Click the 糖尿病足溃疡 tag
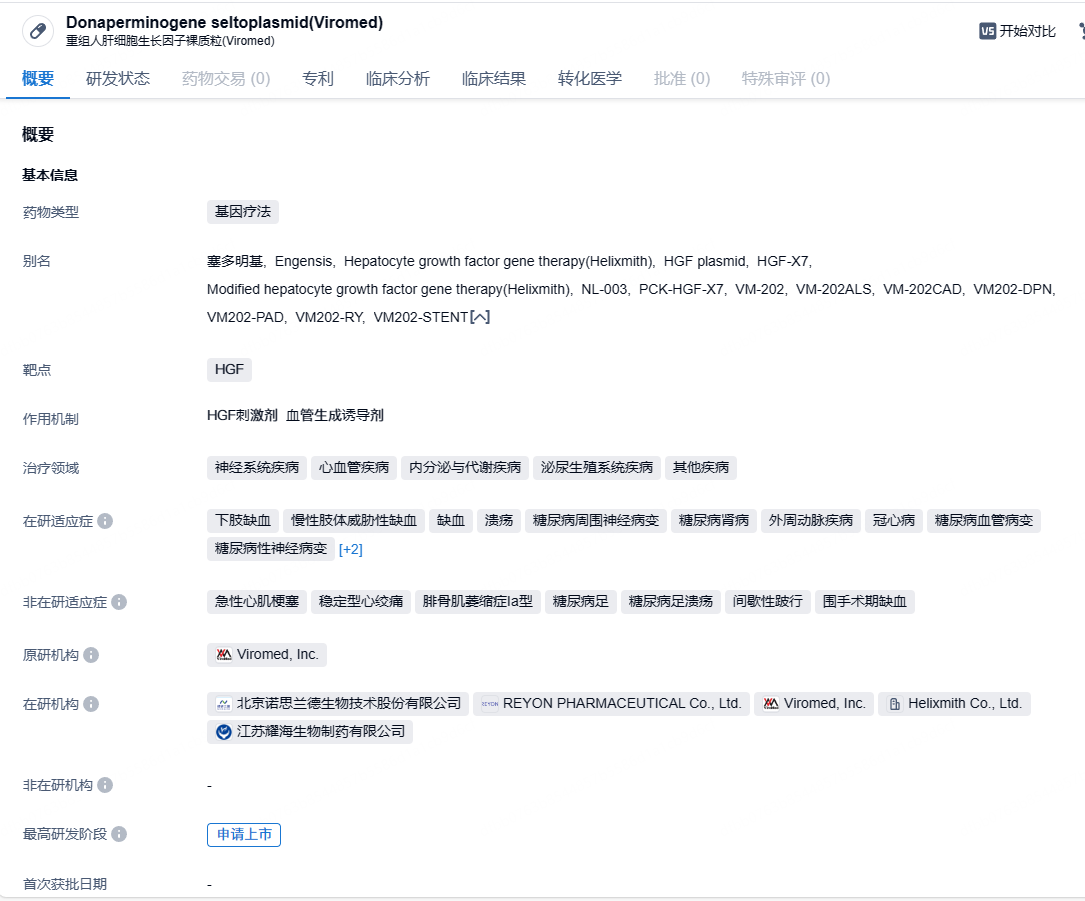Image resolution: width=1085 pixels, height=901 pixels. pos(671,601)
